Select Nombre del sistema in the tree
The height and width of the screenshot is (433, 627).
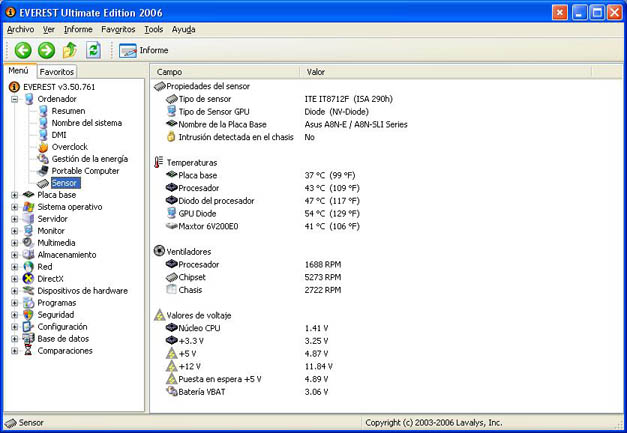click(87, 123)
